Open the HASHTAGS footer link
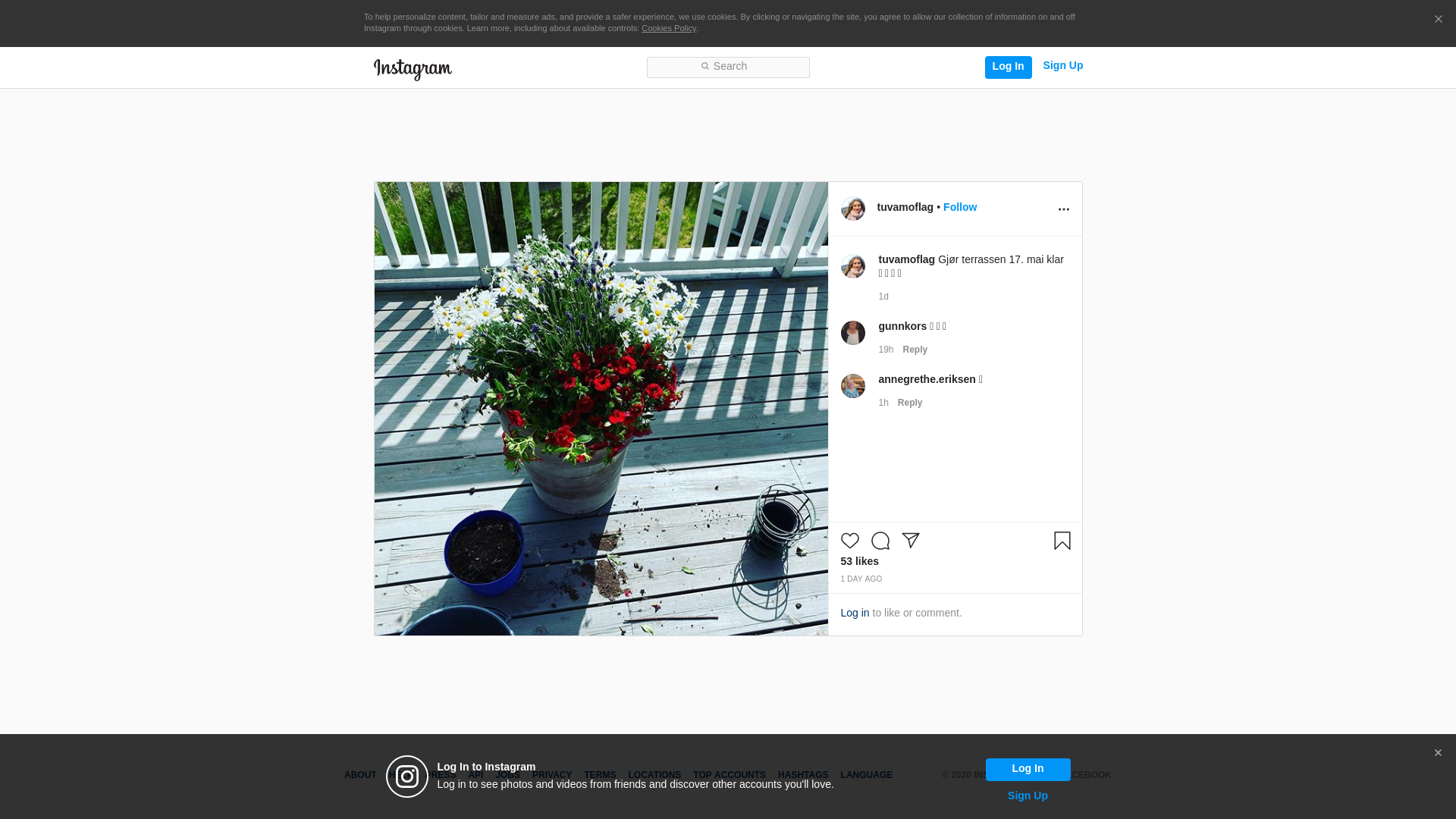The image size is (1456, 819). (x=803, y=775)
